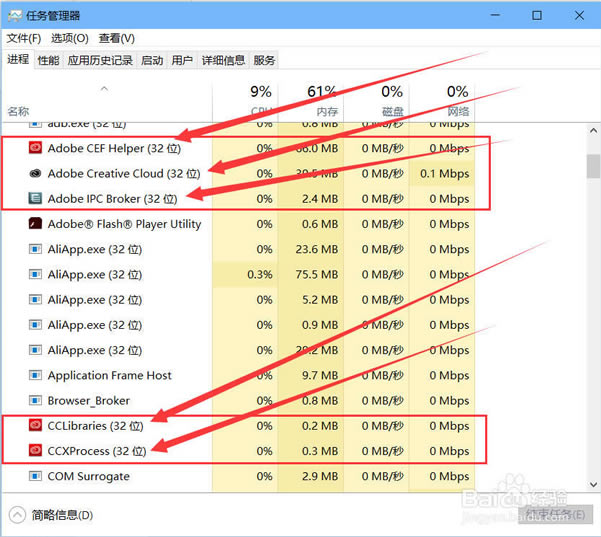This screenshot has width=601, height=537.
Task: Select CCXProcess (32 位) process name
Action: (x=97, y=451)
